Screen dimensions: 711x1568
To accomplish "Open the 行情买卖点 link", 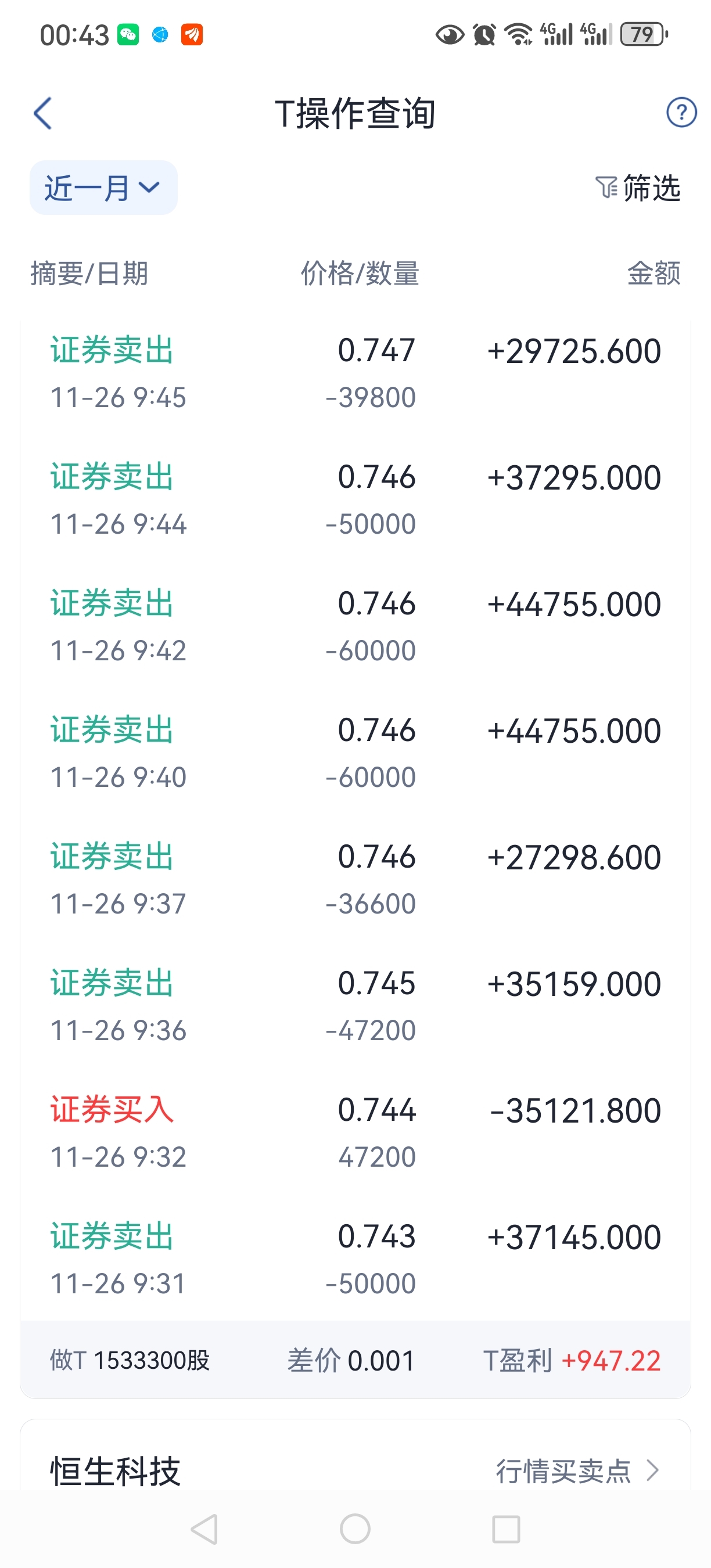I will click(x=563, y=1470).
